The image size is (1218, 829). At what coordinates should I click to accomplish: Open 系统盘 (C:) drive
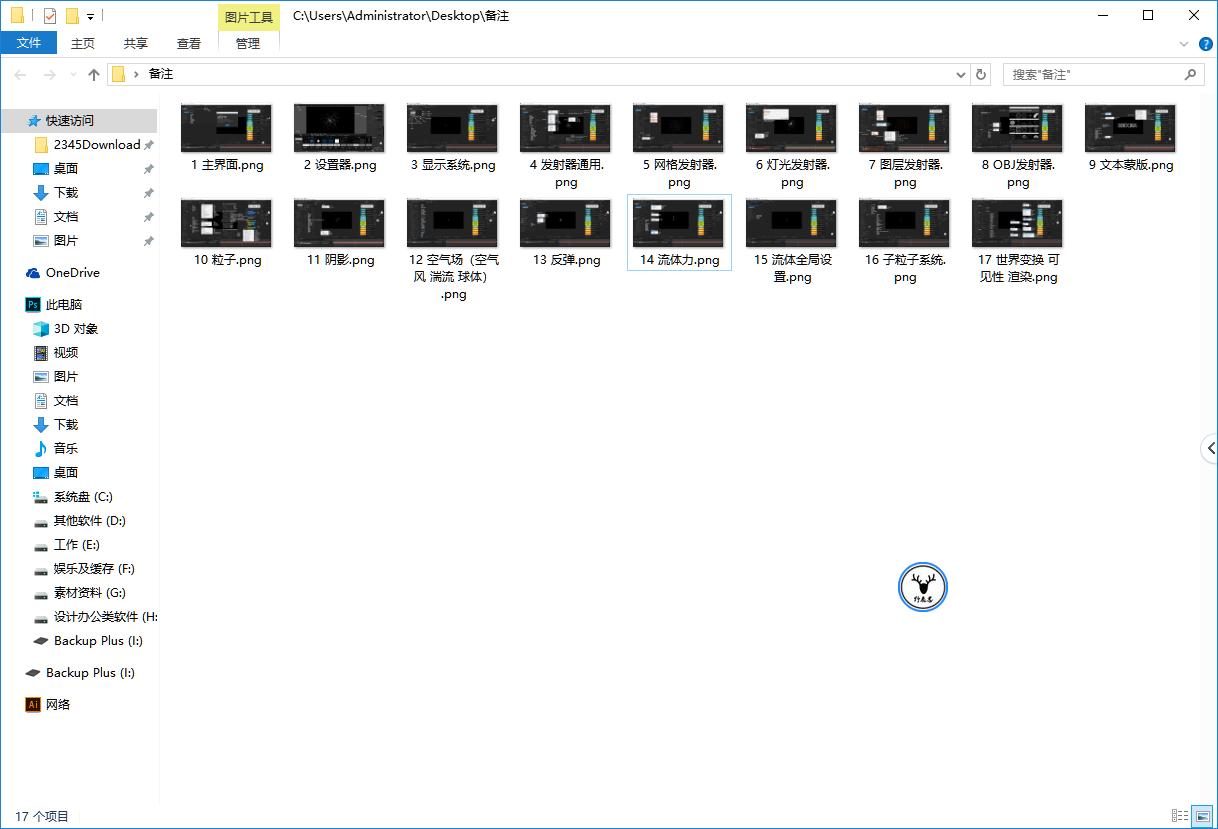(83, 496)
